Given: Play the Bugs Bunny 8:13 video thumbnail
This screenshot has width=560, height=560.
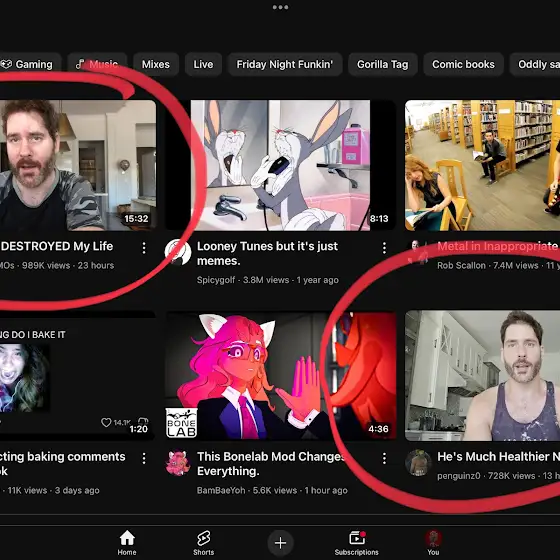Looking at the screenshot, I should coord(280,165).
